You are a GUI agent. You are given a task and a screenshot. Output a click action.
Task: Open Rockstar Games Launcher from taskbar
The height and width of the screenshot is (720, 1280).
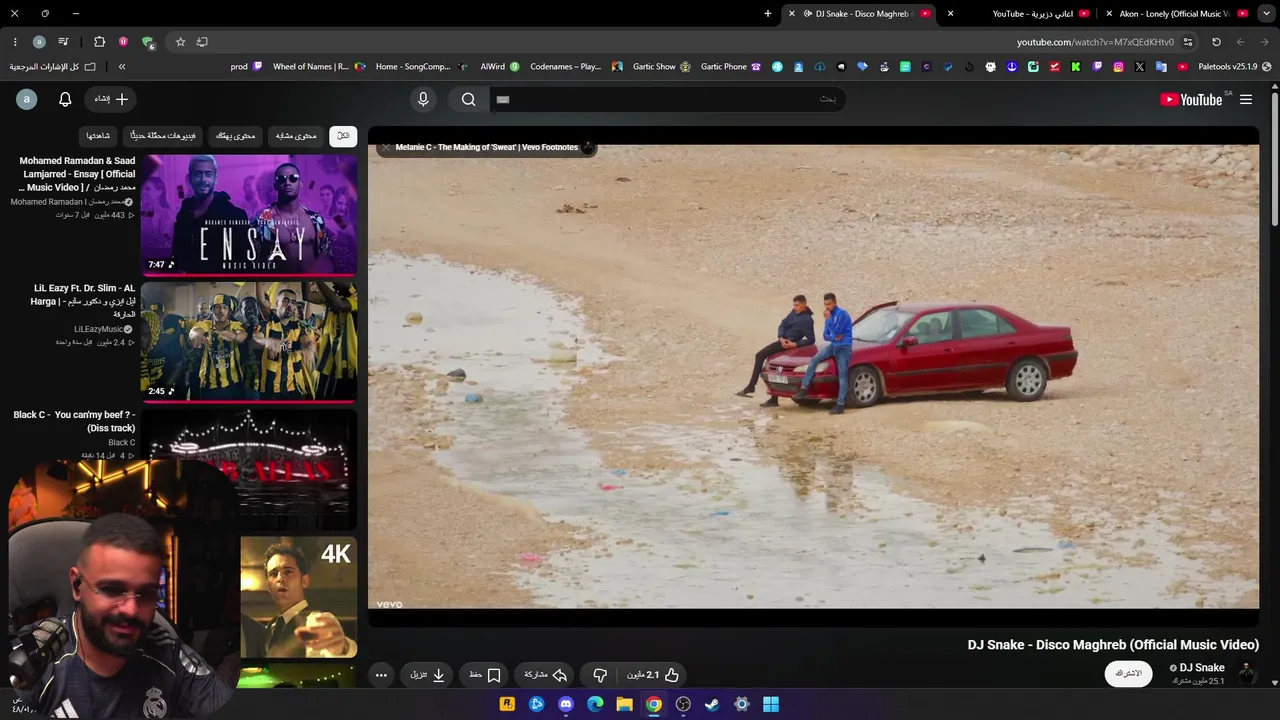point(508,704)
